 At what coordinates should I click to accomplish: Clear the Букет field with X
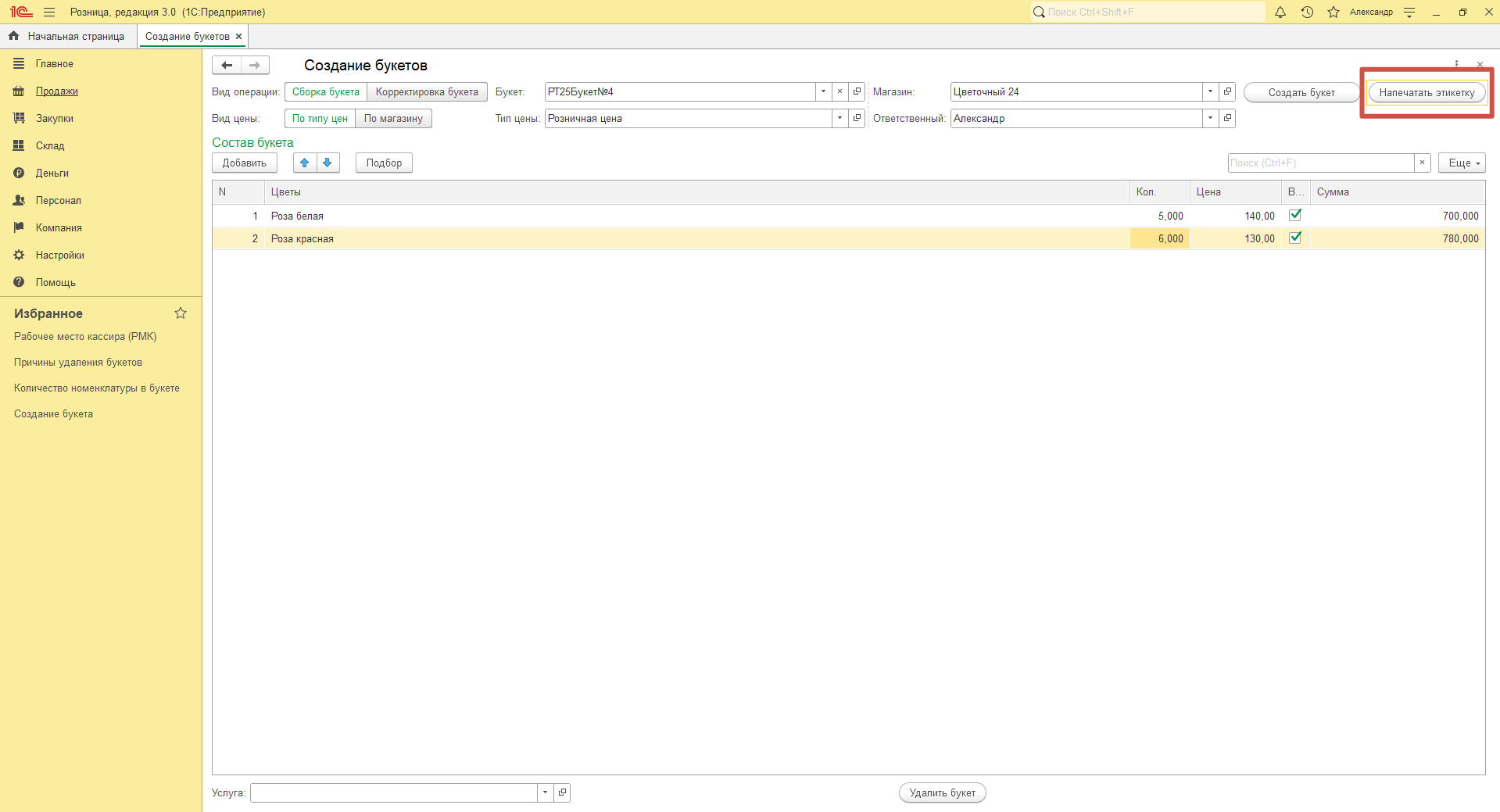click(839, 92)
